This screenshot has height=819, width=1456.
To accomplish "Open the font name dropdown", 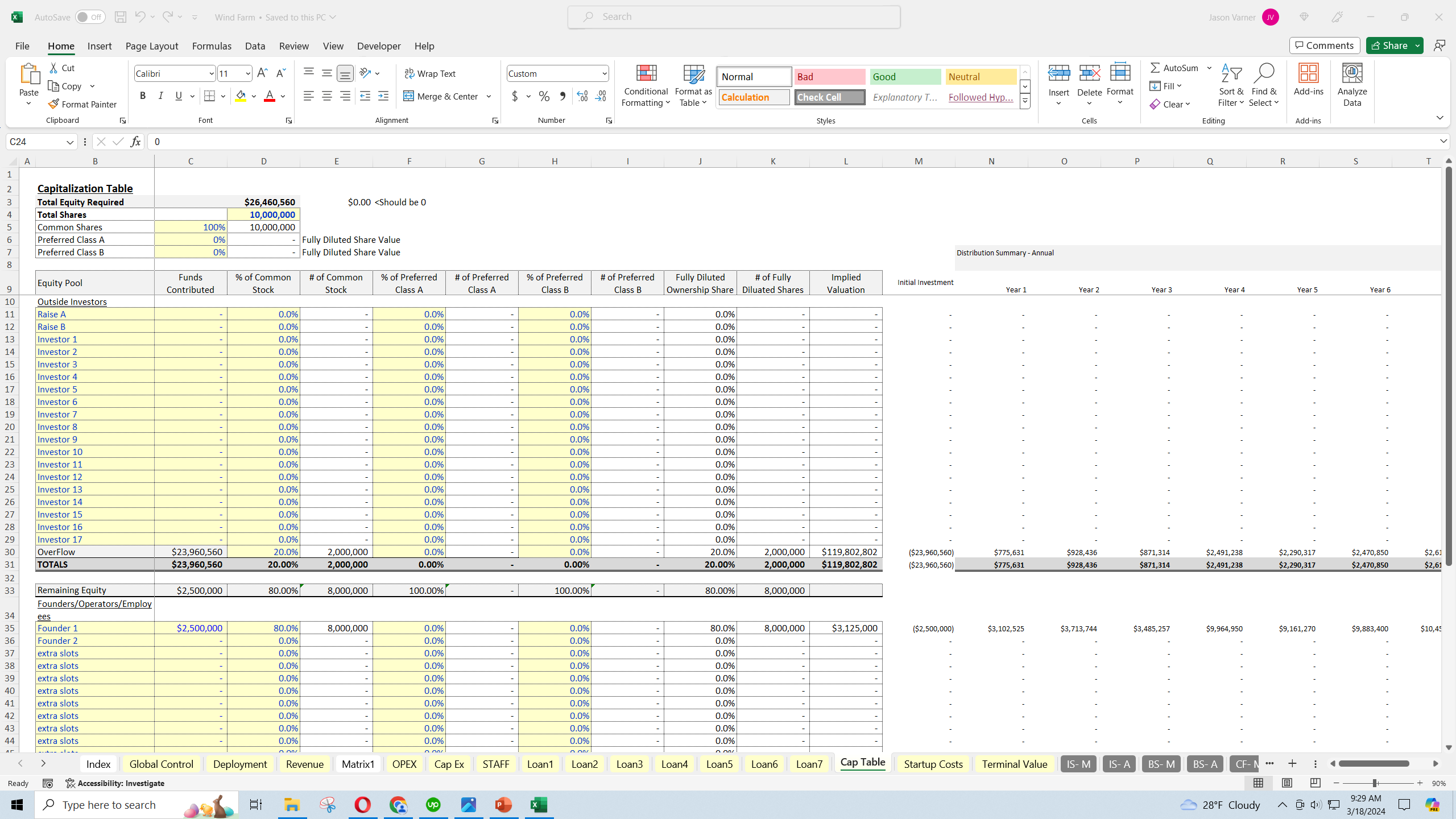I will pos(211,73).
